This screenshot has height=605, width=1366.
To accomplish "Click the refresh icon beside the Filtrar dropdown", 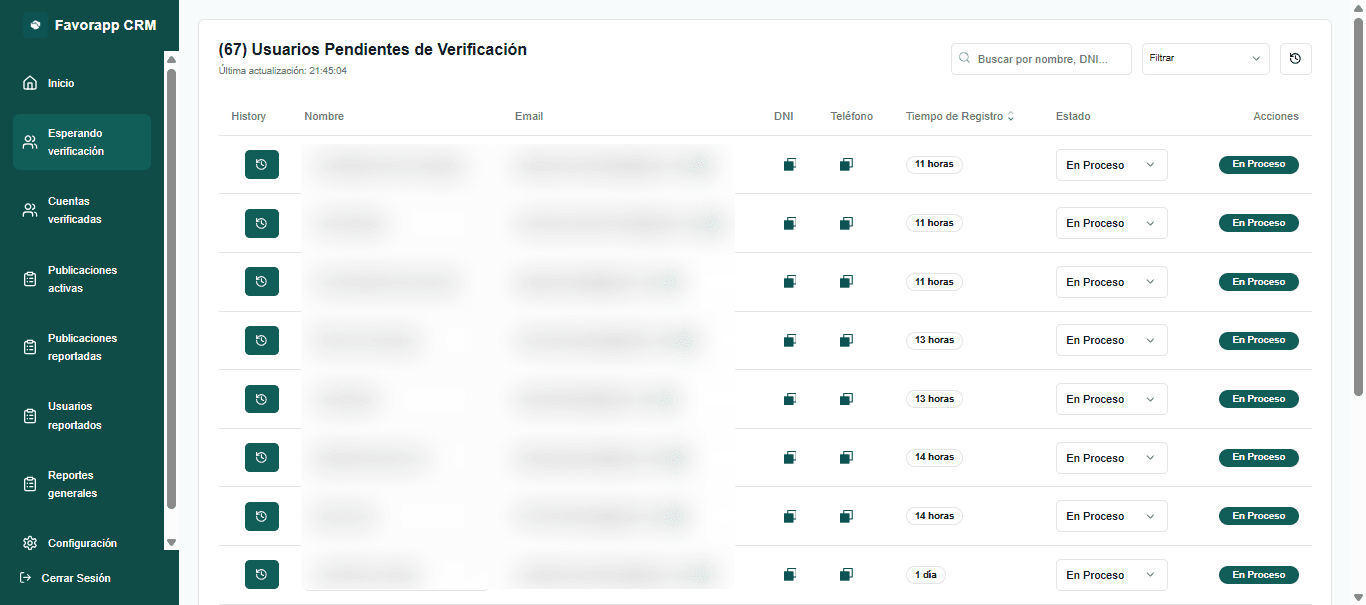I will [x=1295, y=58].
